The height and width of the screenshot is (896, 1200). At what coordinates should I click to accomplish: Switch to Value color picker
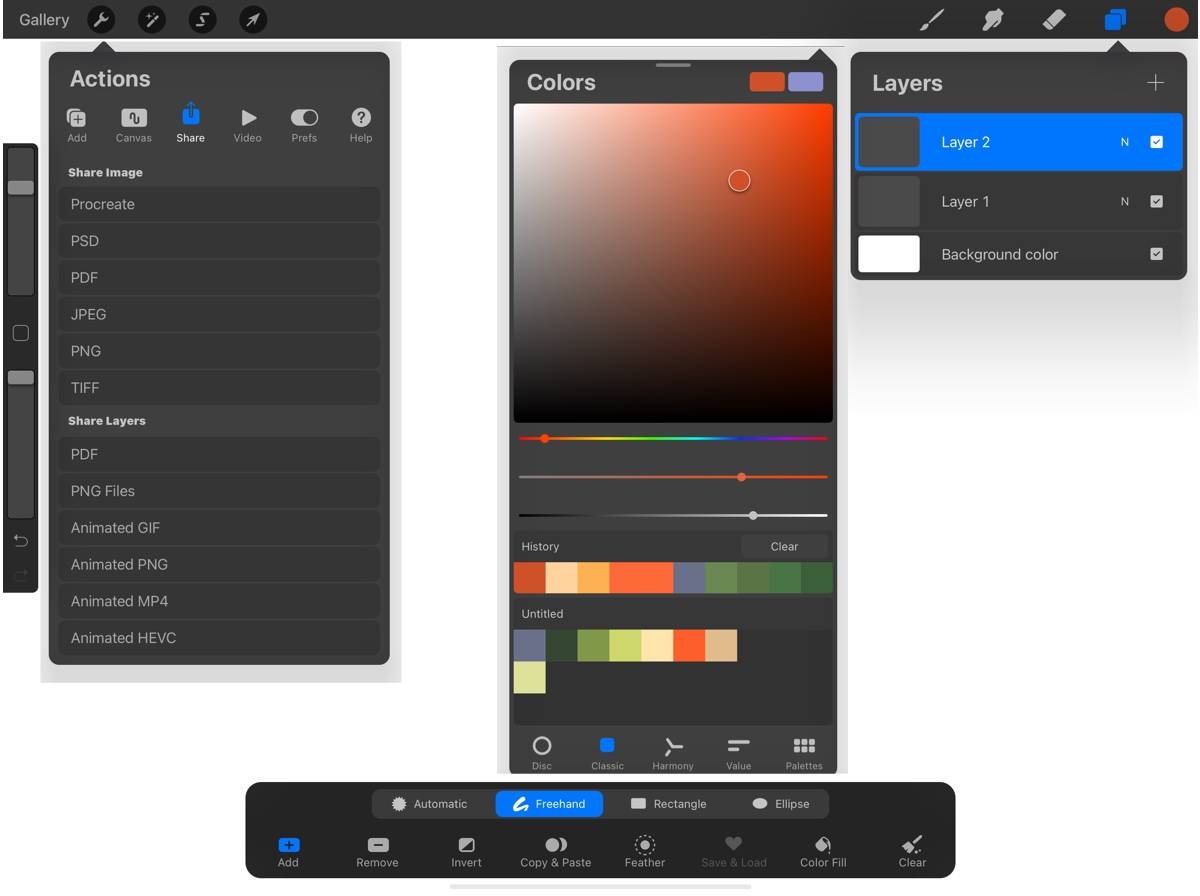click(x=739, y=752)
